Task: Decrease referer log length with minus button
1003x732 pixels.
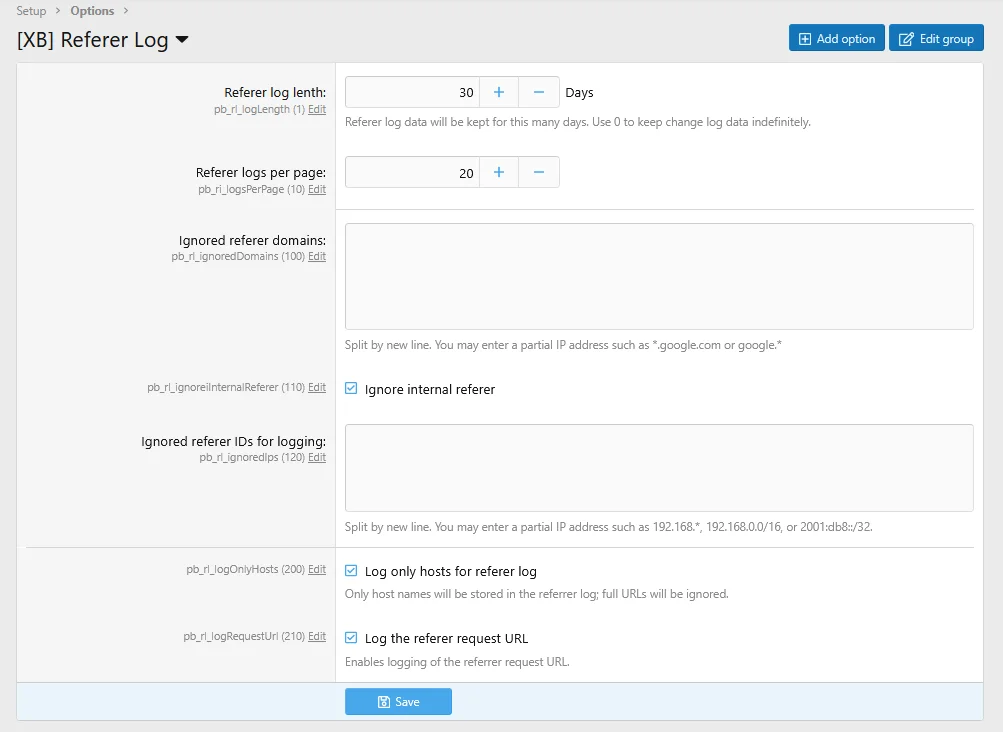Action: click(539, 92)
